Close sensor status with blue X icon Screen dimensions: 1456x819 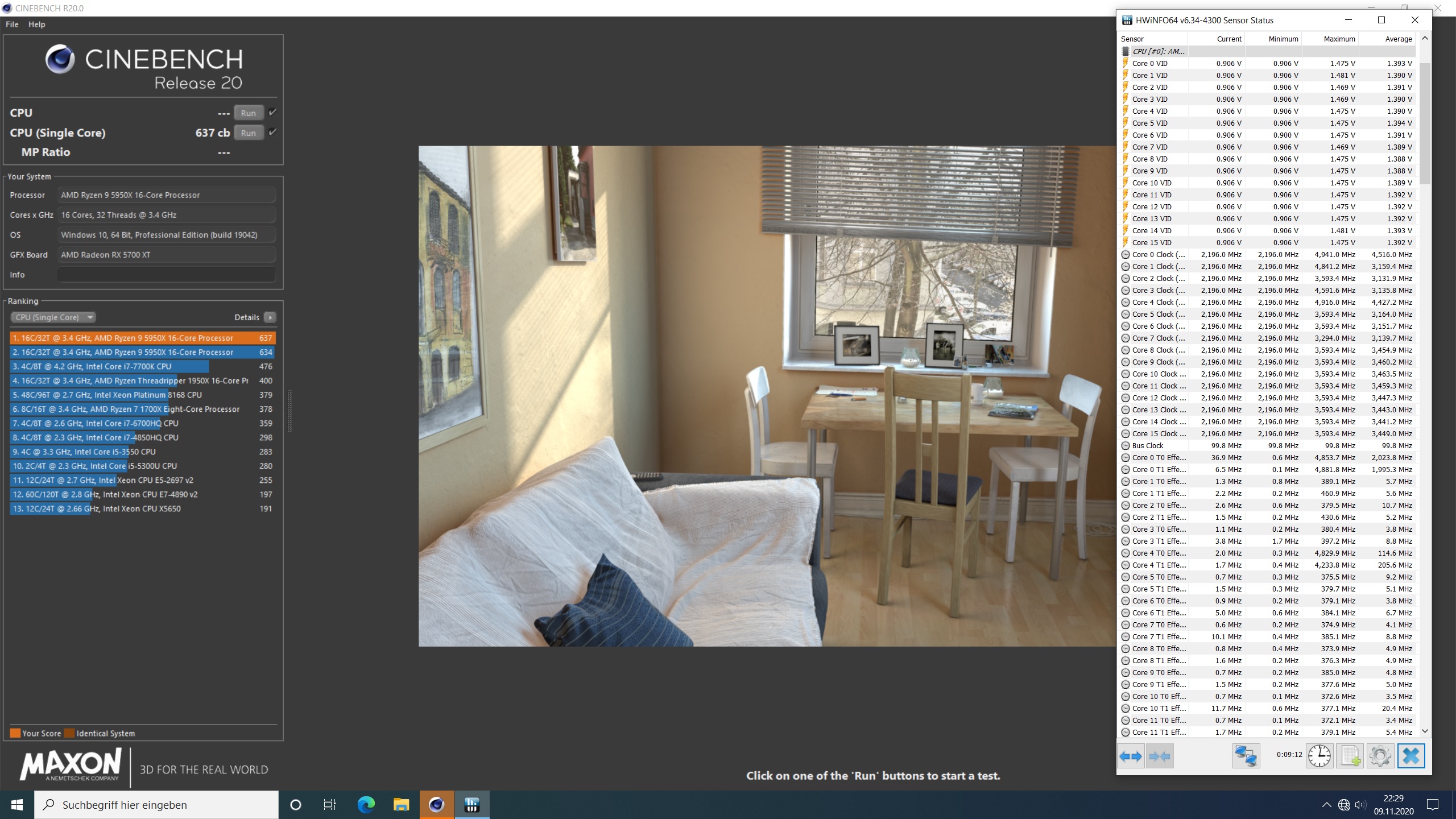click(x=1411, y=756)
